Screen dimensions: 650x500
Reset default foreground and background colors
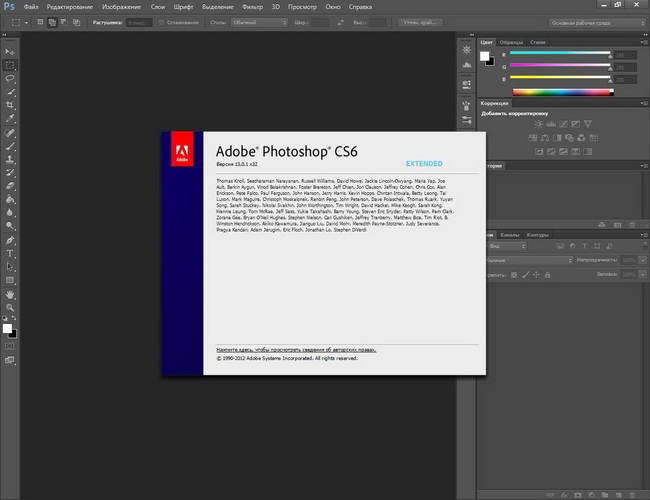click(x=5, y=318)
